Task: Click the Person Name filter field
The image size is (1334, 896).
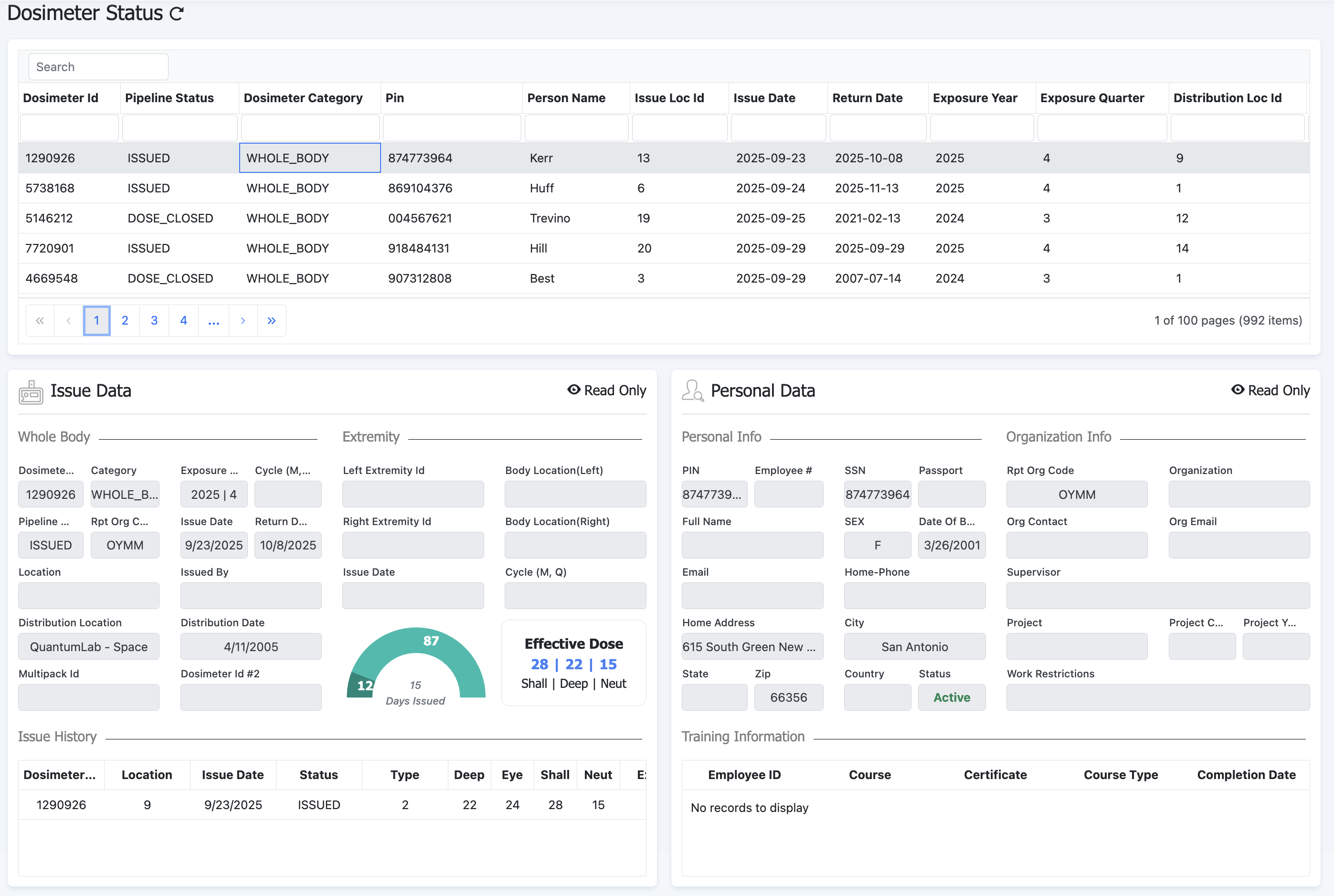Action: coord(576,127)
